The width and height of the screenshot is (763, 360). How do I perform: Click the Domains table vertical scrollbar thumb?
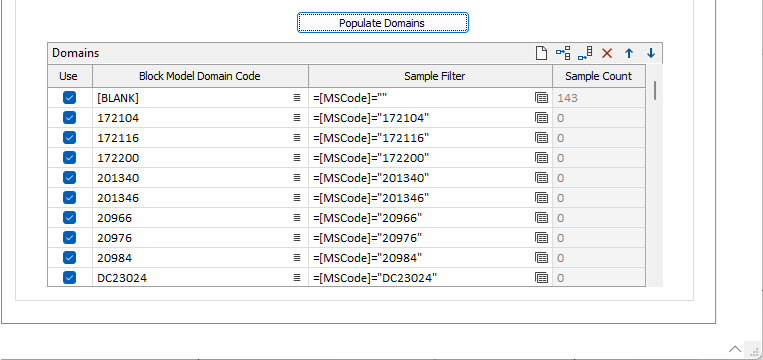click(655, 90)
